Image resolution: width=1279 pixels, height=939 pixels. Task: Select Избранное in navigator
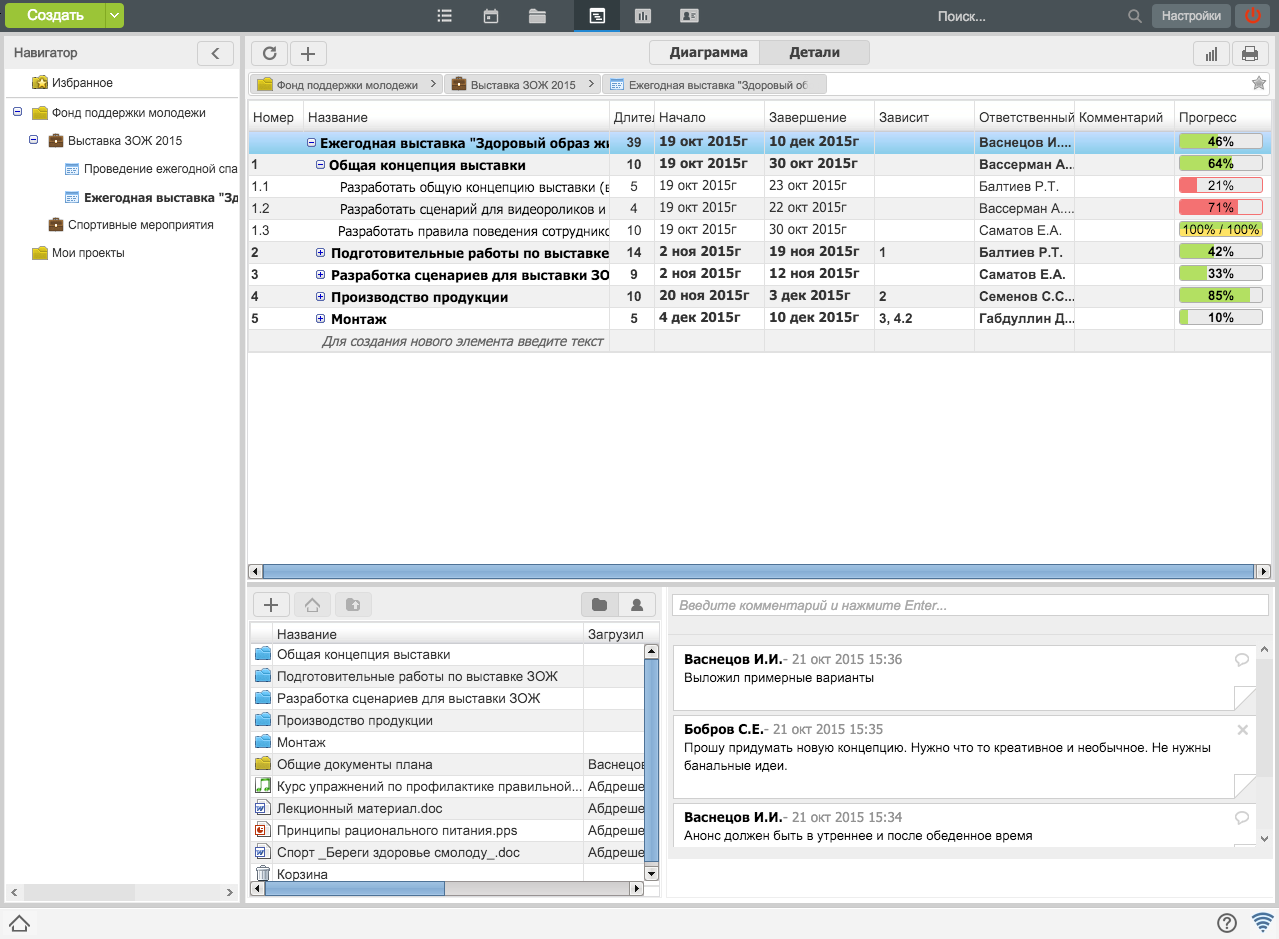pos(82,83)
